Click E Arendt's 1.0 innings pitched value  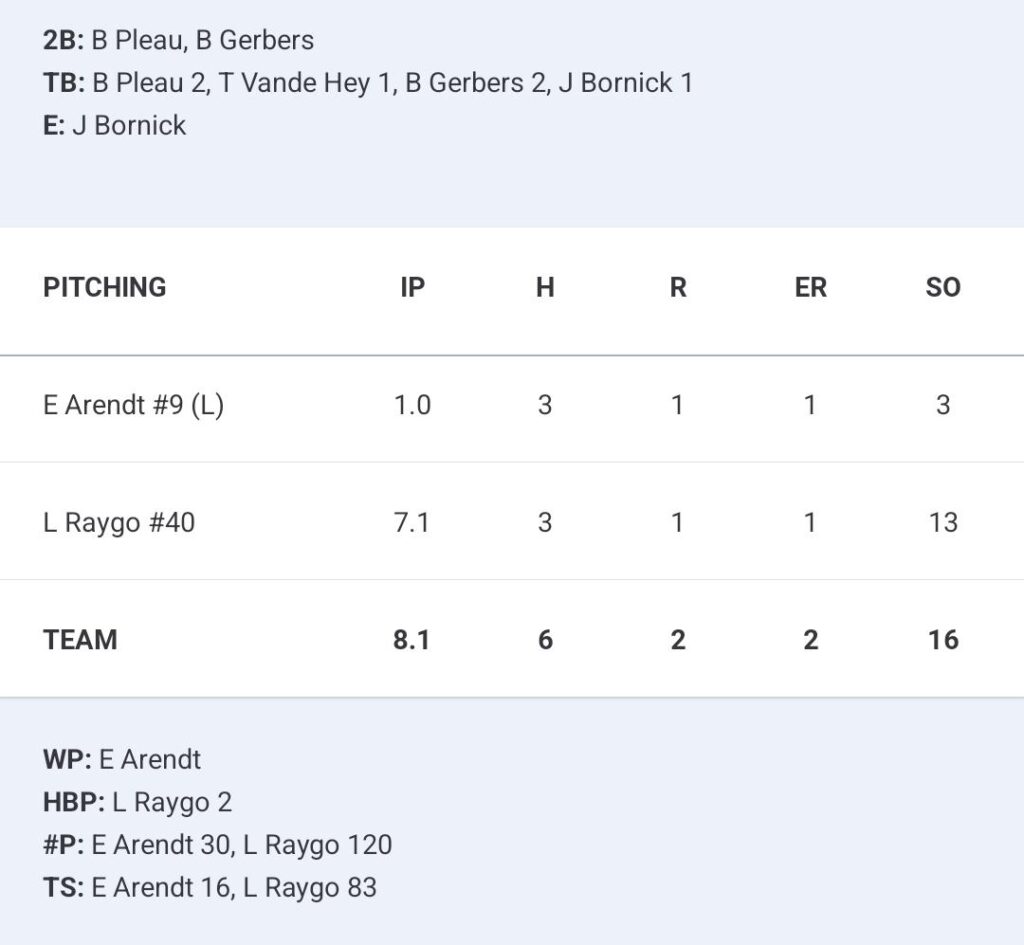tap(412, 405)
